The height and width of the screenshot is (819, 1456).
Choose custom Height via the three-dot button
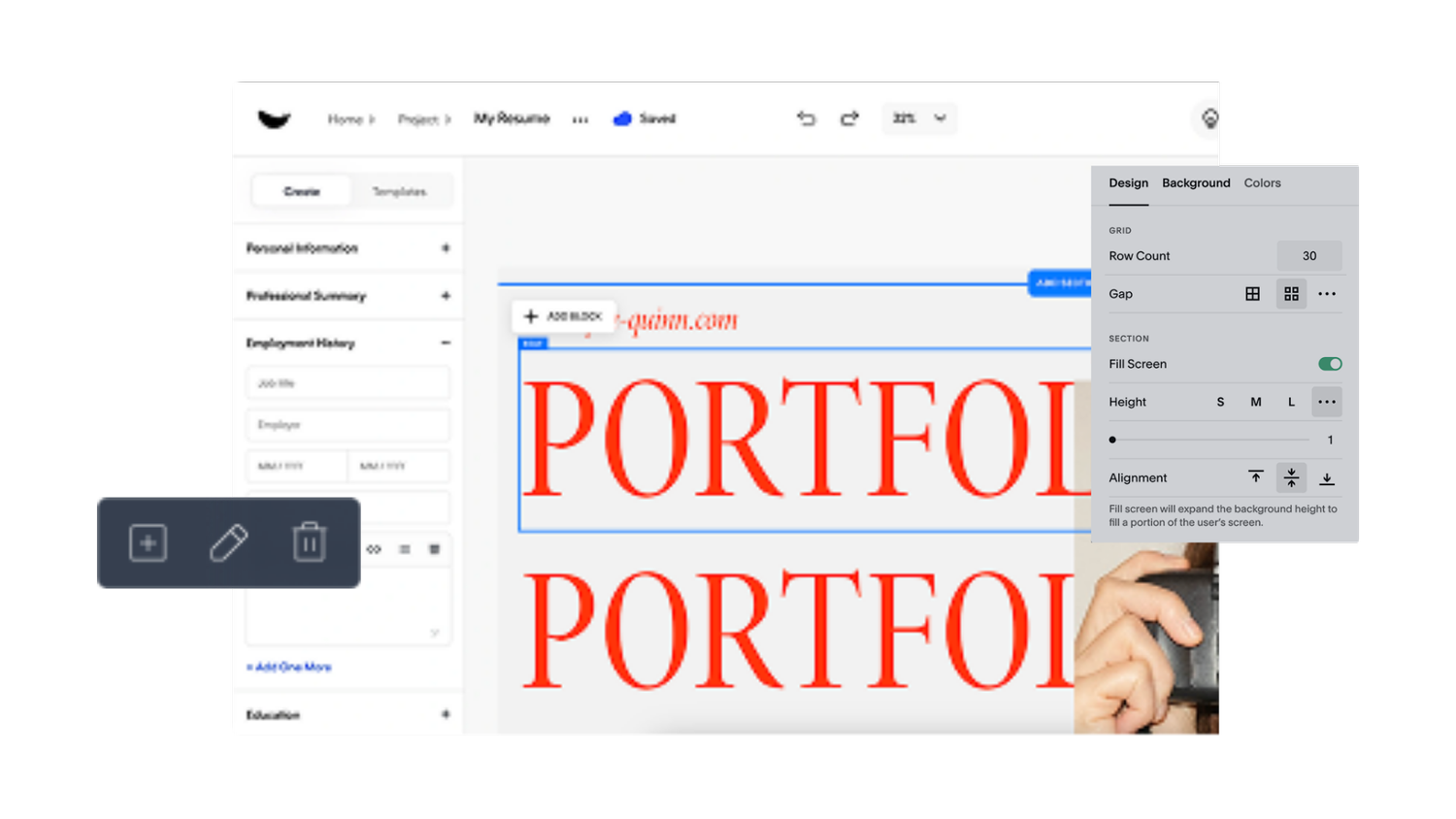click(1327, 402)
